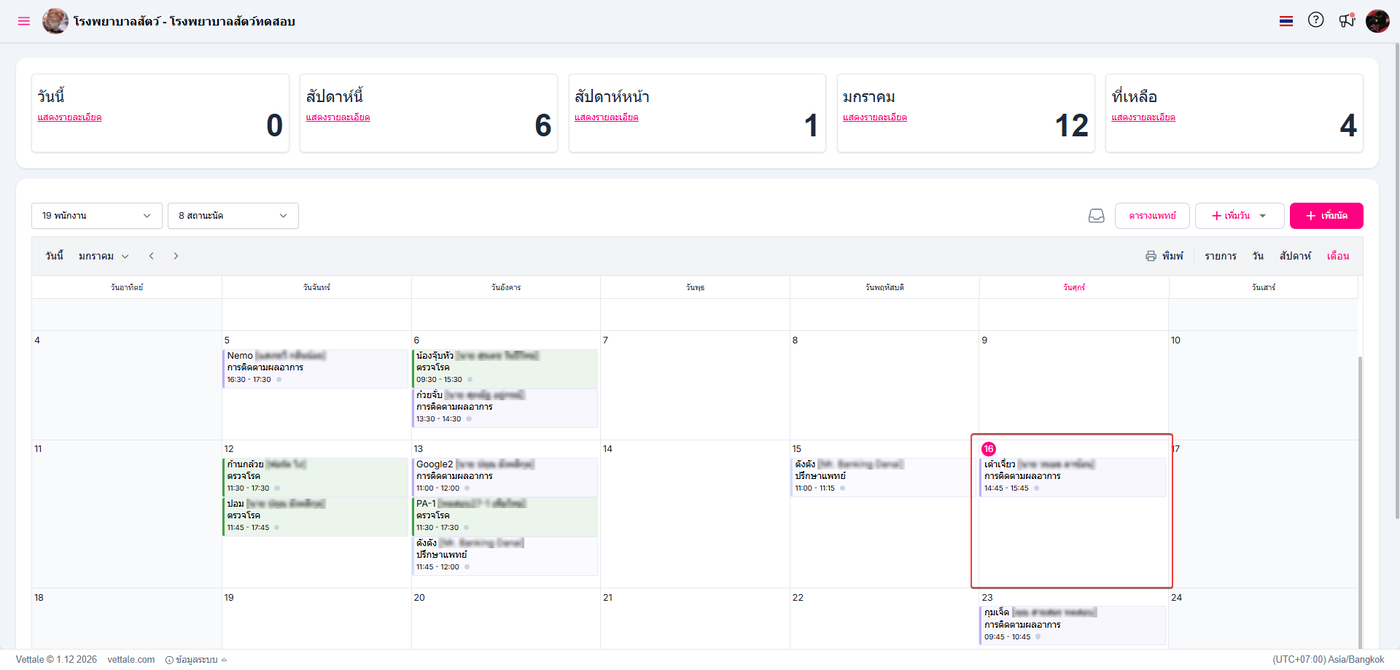1400x670 pixels.
Task: Switch to วัน day view
Action: [x=1258, y=256]
